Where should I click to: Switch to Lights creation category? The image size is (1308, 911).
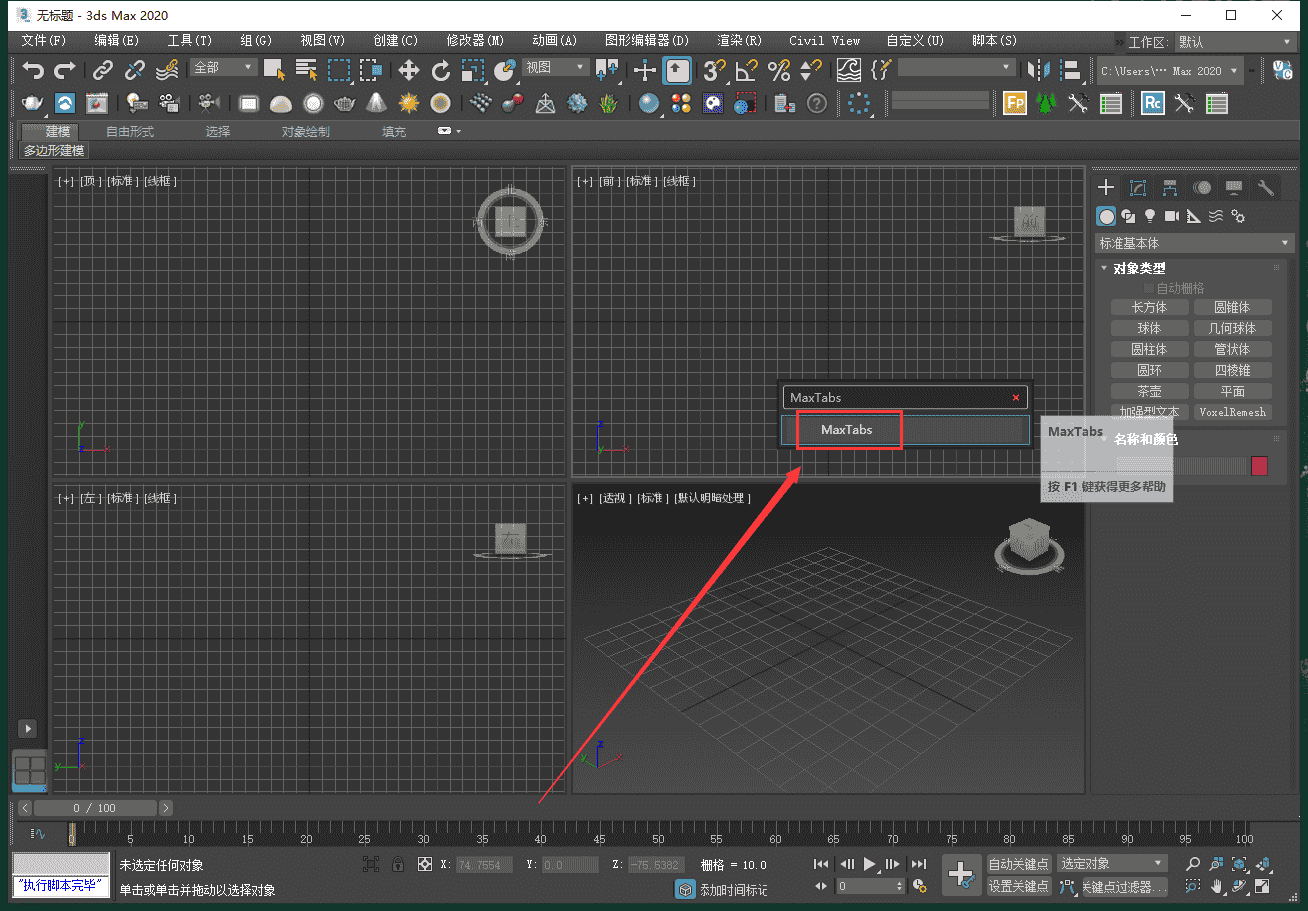pos(1150,215)
